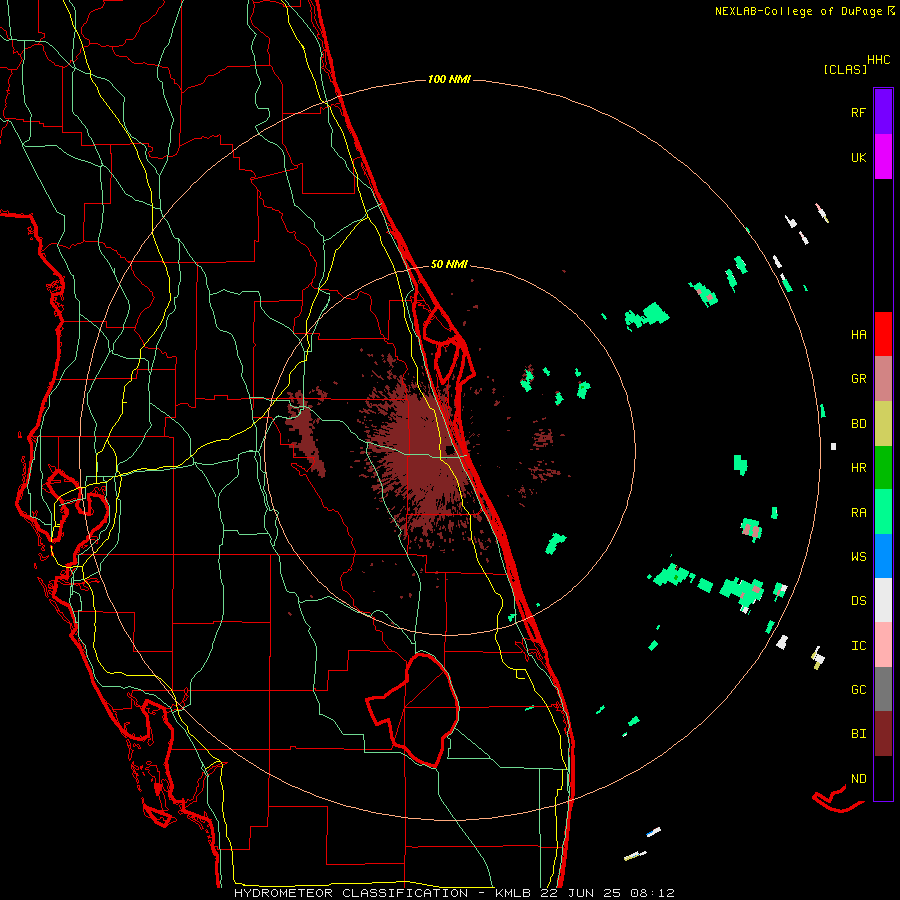This screenshot has height=900, width=900.
Task: Click the Lake Okeechobee red outline
Action: click(413, 710)
